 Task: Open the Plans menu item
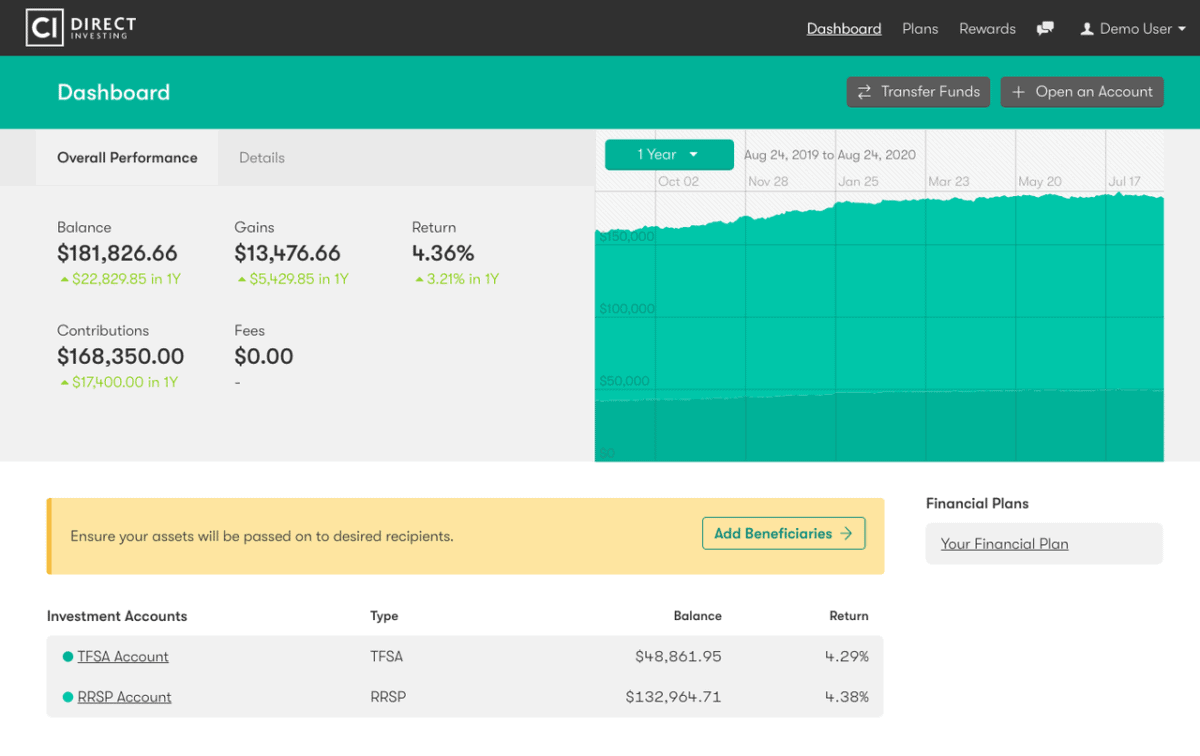click(920, 29)
